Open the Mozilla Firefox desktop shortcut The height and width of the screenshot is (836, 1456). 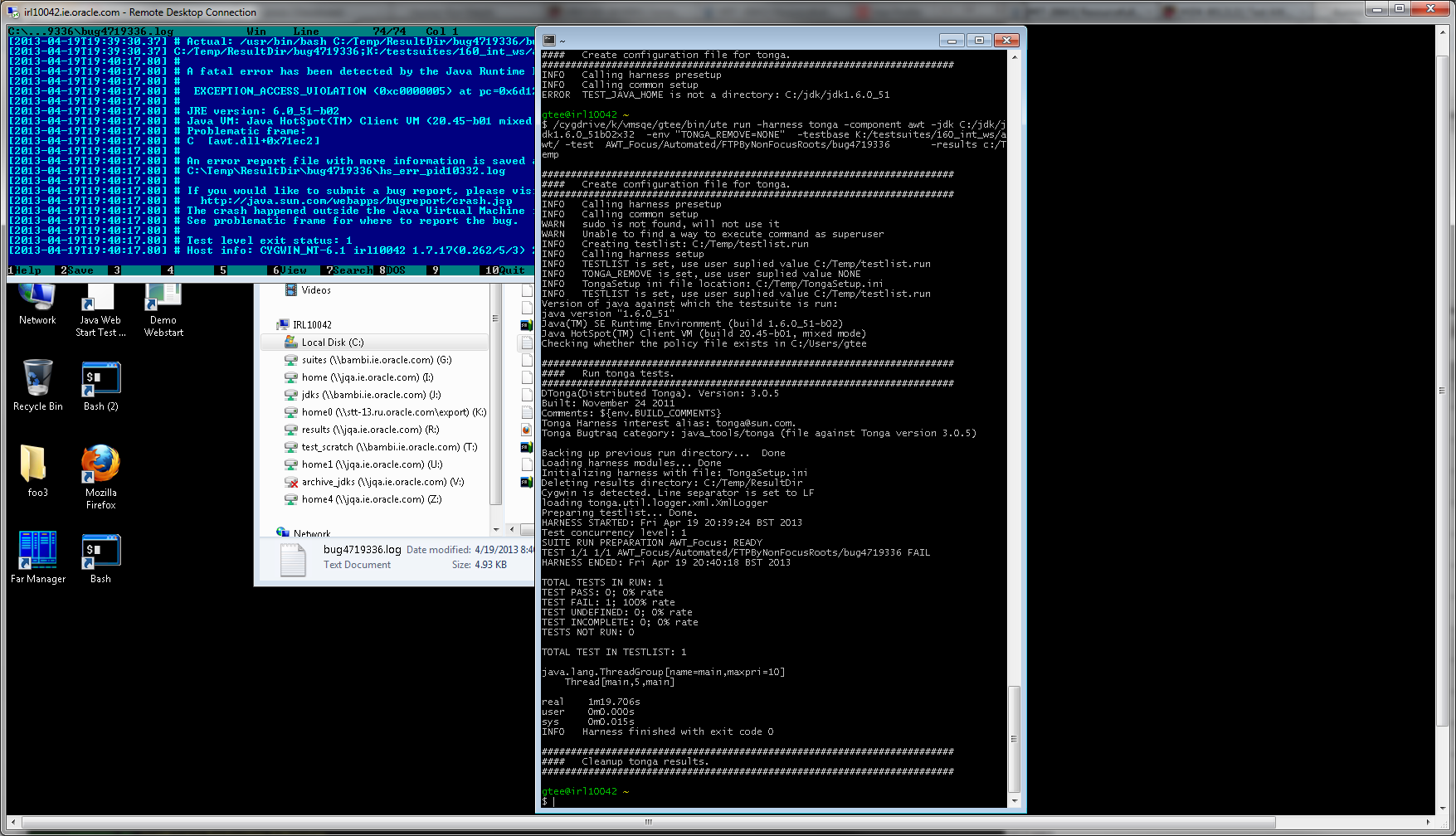pos(100,465)
